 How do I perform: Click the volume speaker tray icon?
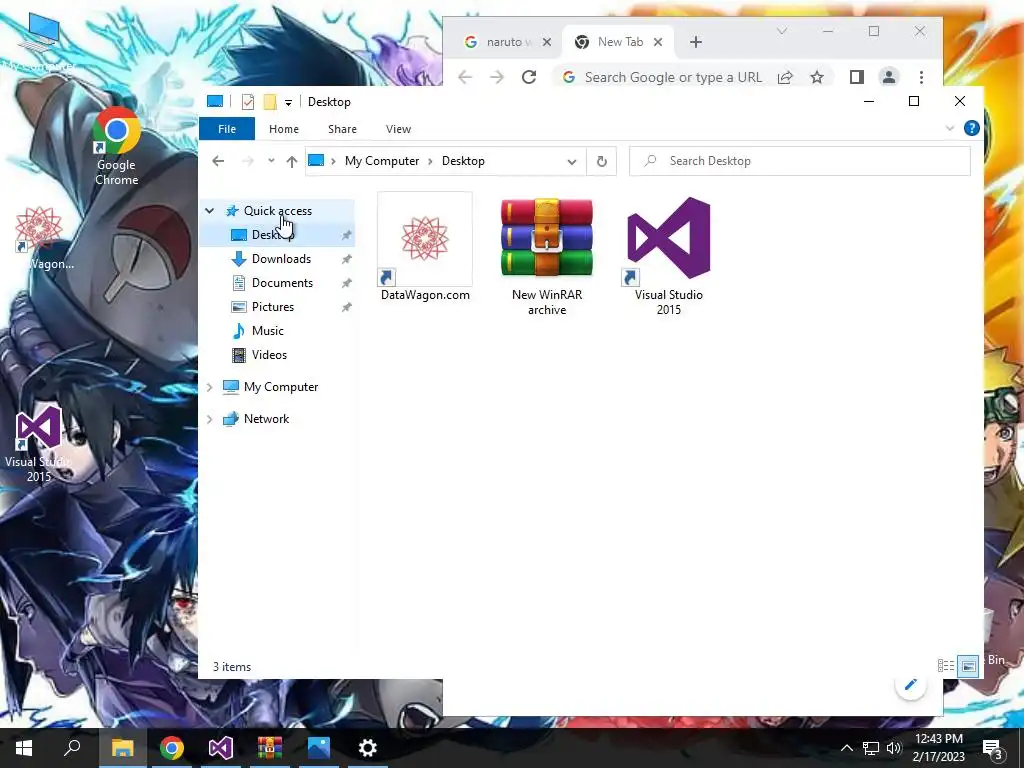(x=893, y=748)
